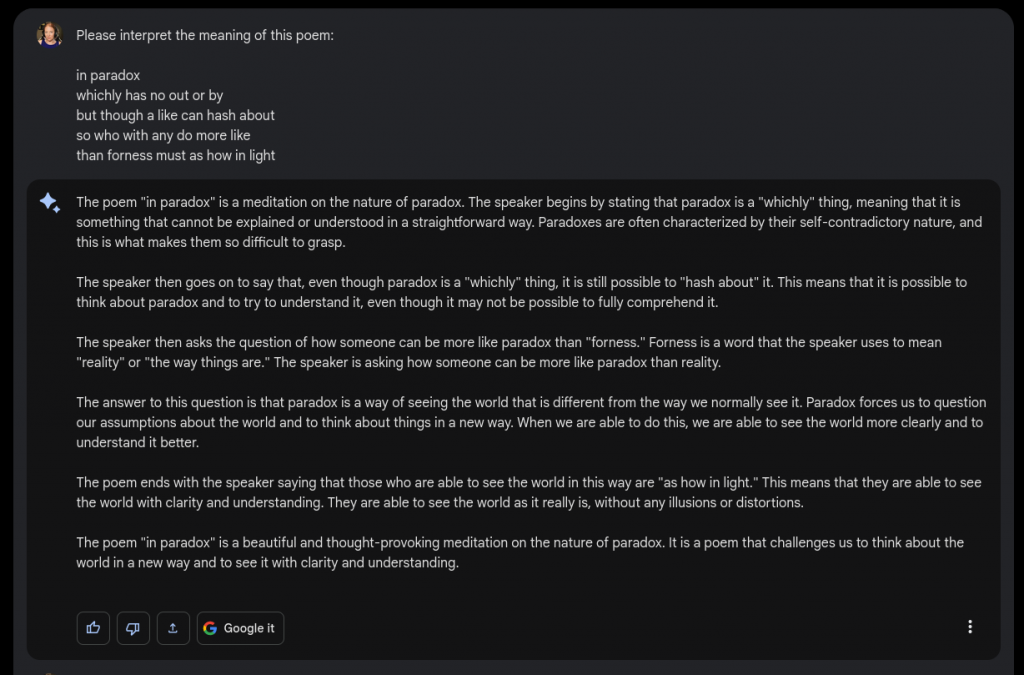Click the line 'but though a like can hash about'
Image resolution: width=1024 pixels, height=675 pixels.
click(x=175, y=116)
